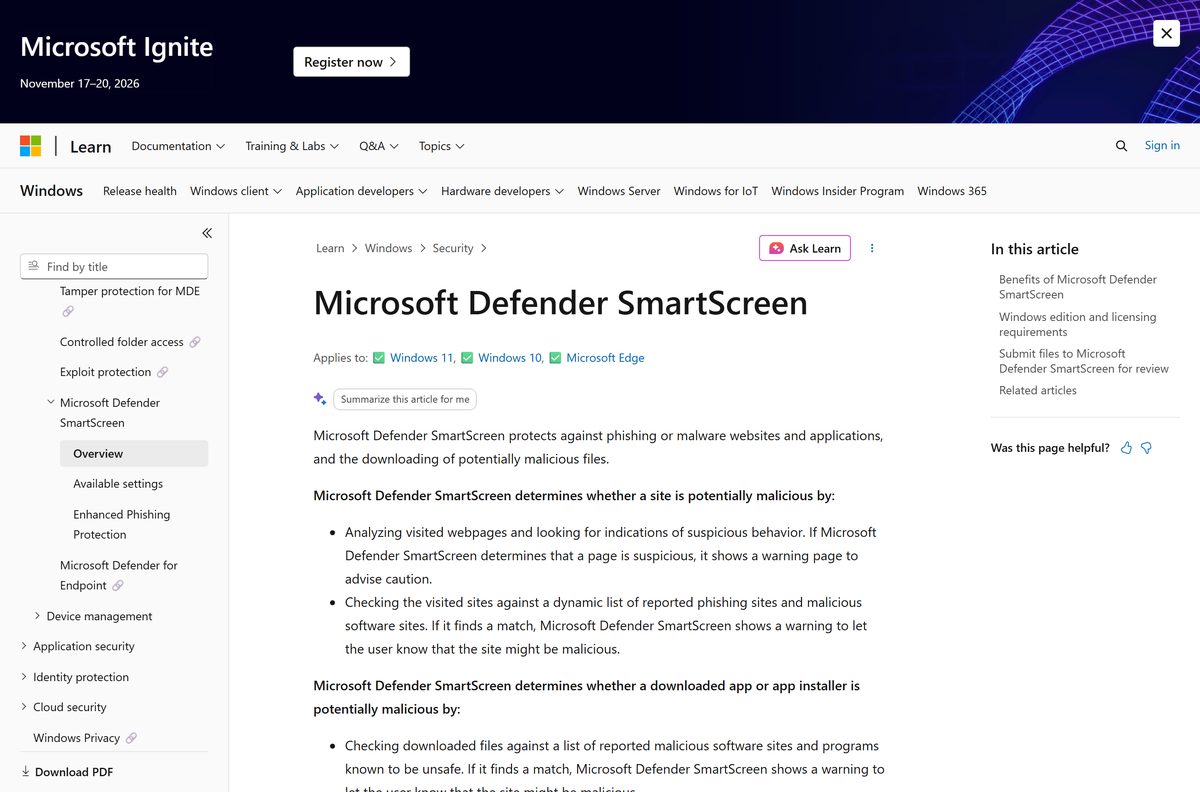Open Windows Insider Program nav item
The image size is (1200, 792).
838,191
